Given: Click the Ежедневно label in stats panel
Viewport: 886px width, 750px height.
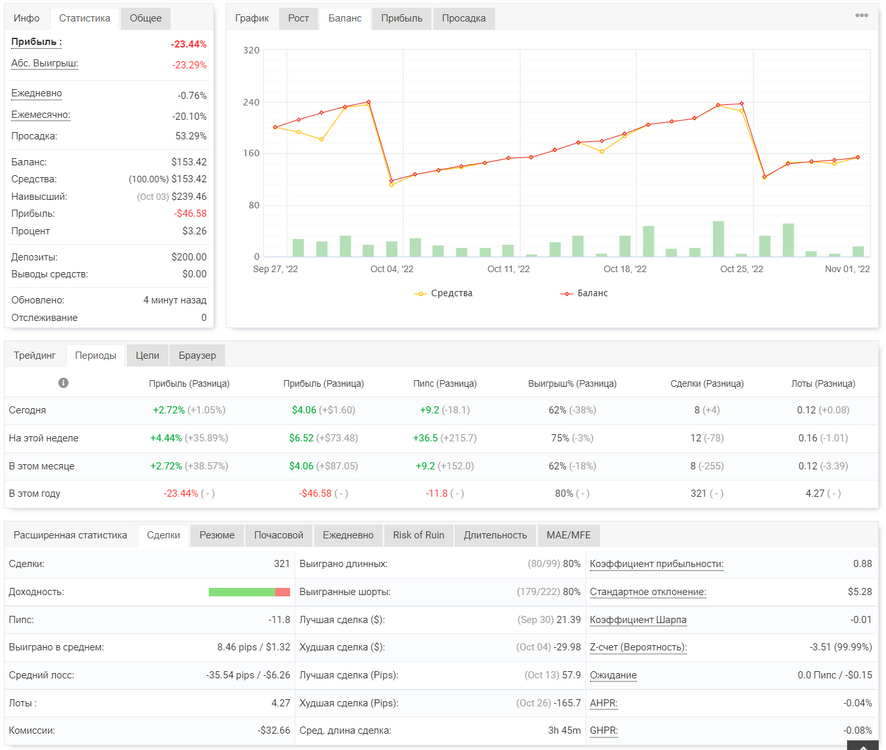Looking at the screenshot, I should (37, 93).
